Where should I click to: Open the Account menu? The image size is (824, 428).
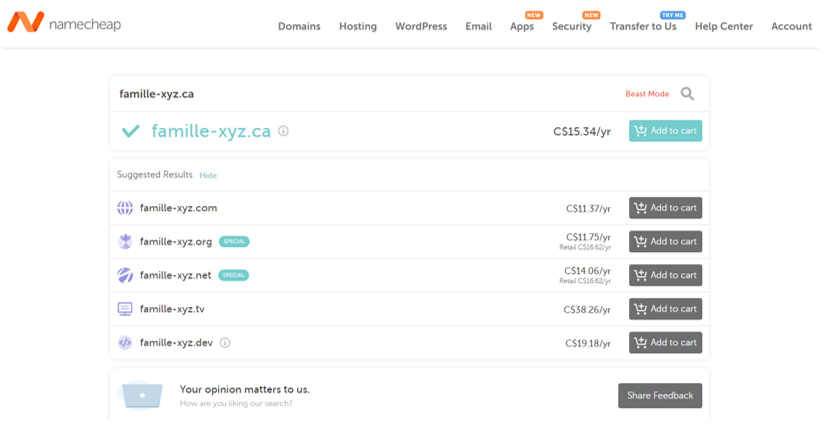click(x=791, y=26)
